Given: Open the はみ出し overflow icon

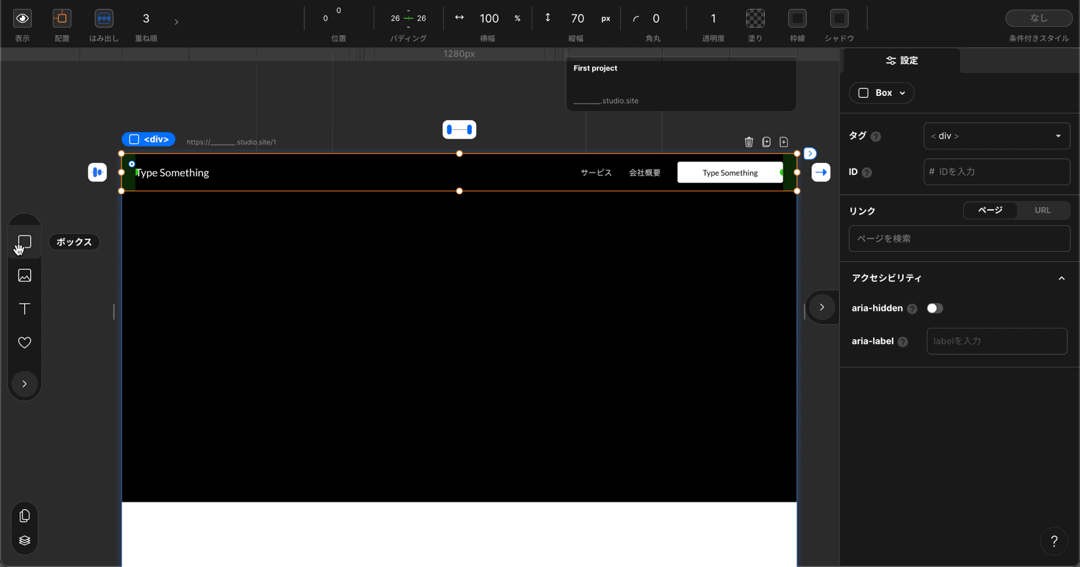Looking at the screenshot, I should 104,19.
